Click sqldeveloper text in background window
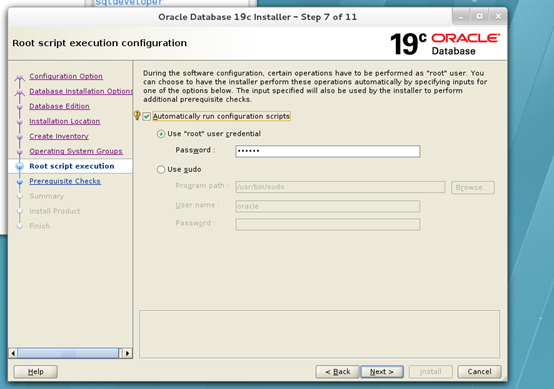This screenshot has height=389, width=554. [x=129, y=2]
